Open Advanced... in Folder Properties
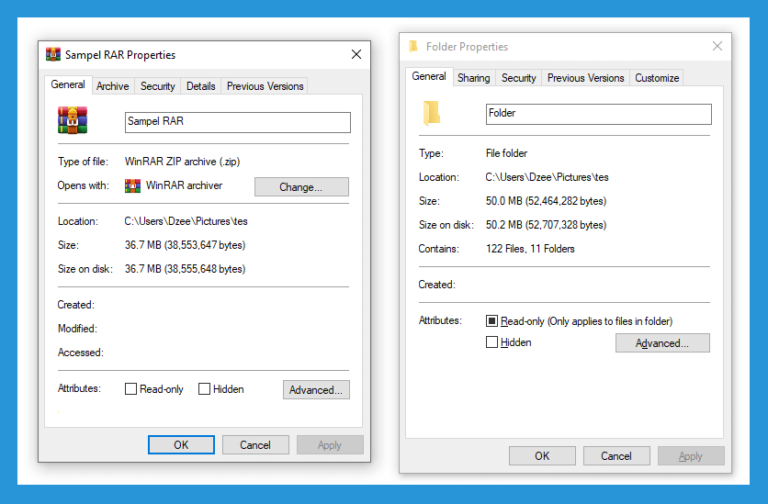768x504 pixels. click(x=662, y=343)
